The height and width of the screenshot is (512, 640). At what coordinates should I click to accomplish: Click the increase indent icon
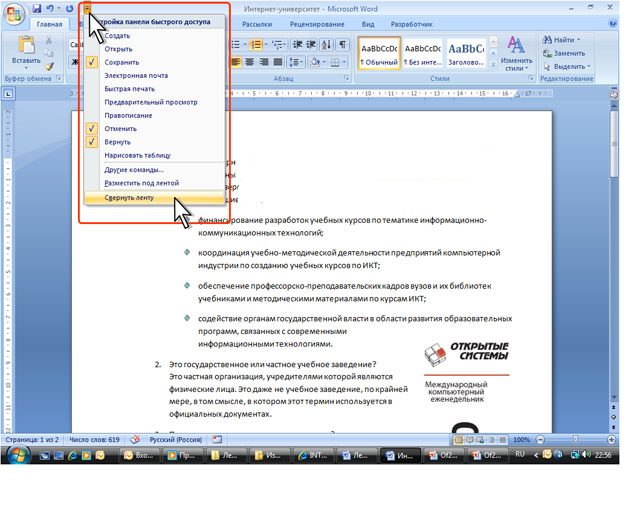[x=312, y=44]
